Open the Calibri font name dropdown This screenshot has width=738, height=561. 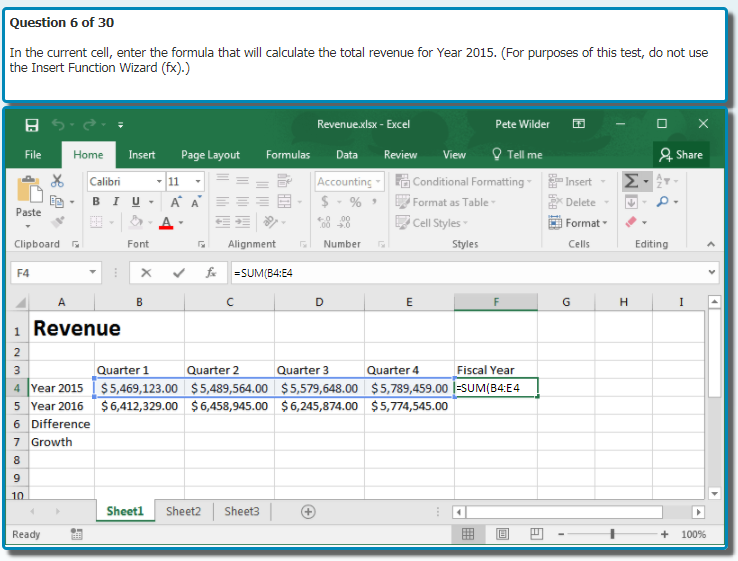(x=158, y=181)
